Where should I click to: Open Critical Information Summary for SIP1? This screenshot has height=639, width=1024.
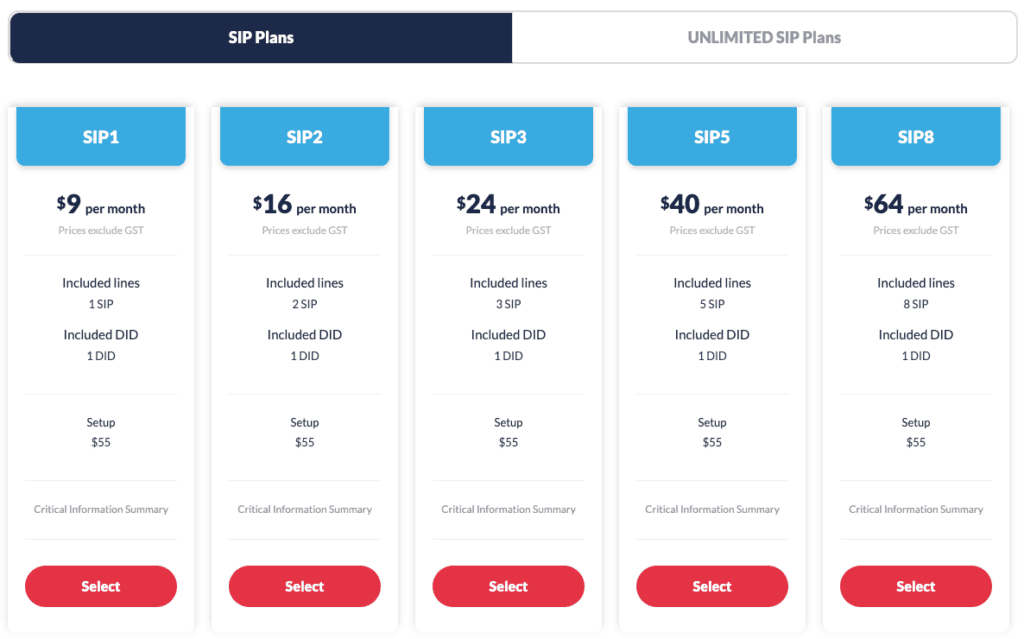tap(100, 509)
